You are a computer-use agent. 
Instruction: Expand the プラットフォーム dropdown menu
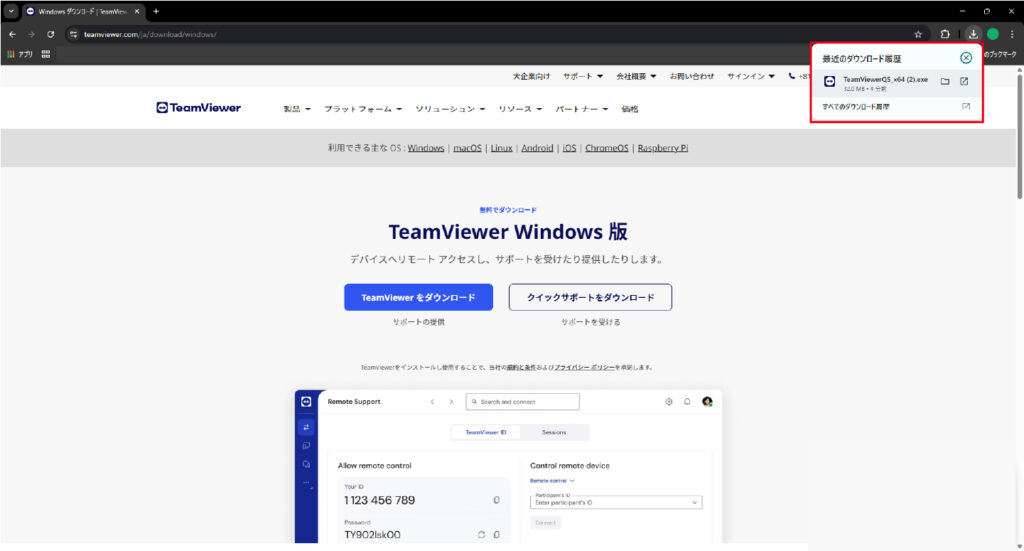[363, 109]
